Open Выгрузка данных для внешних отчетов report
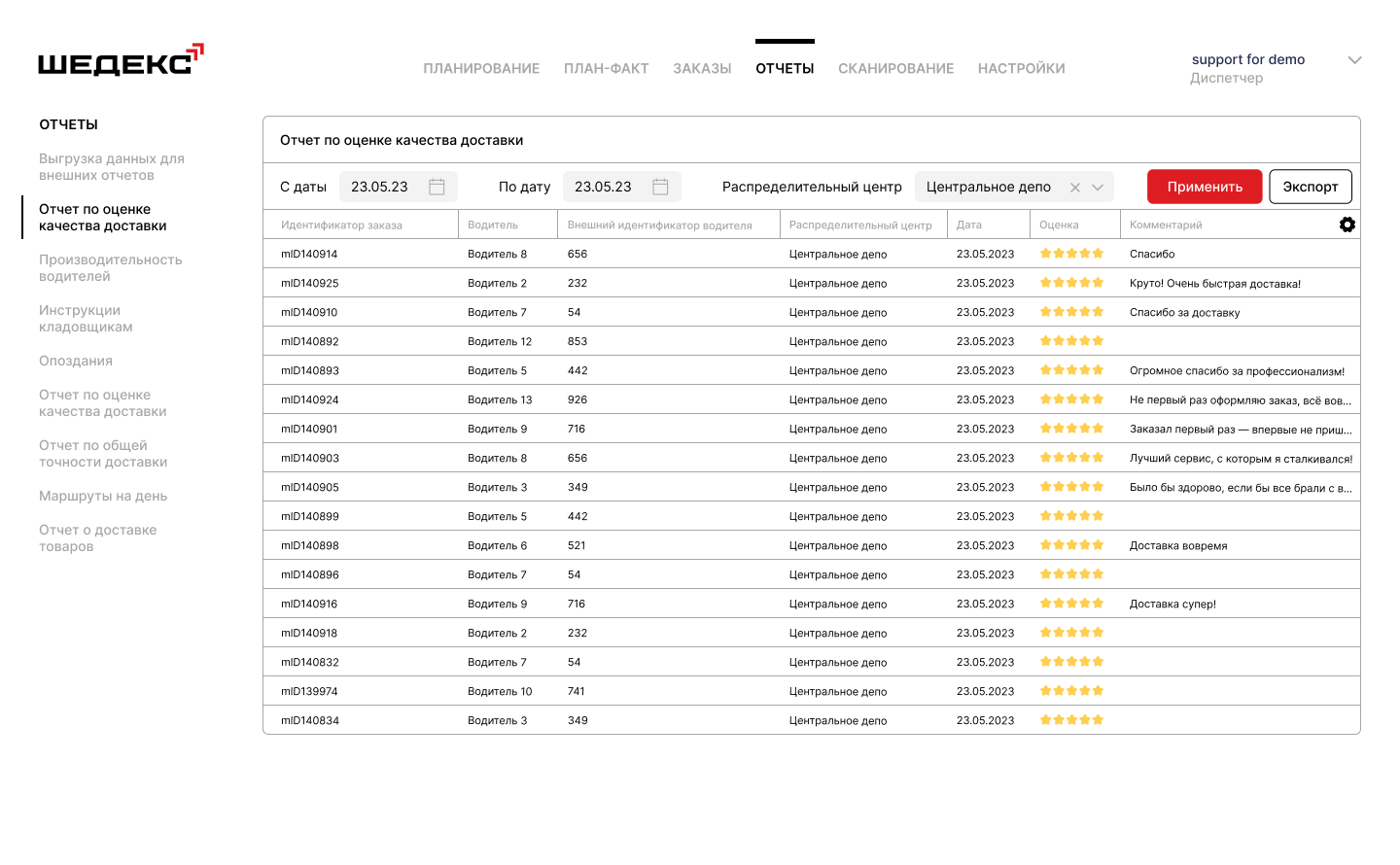The image size is (1400, 865). tap(112, 167)
